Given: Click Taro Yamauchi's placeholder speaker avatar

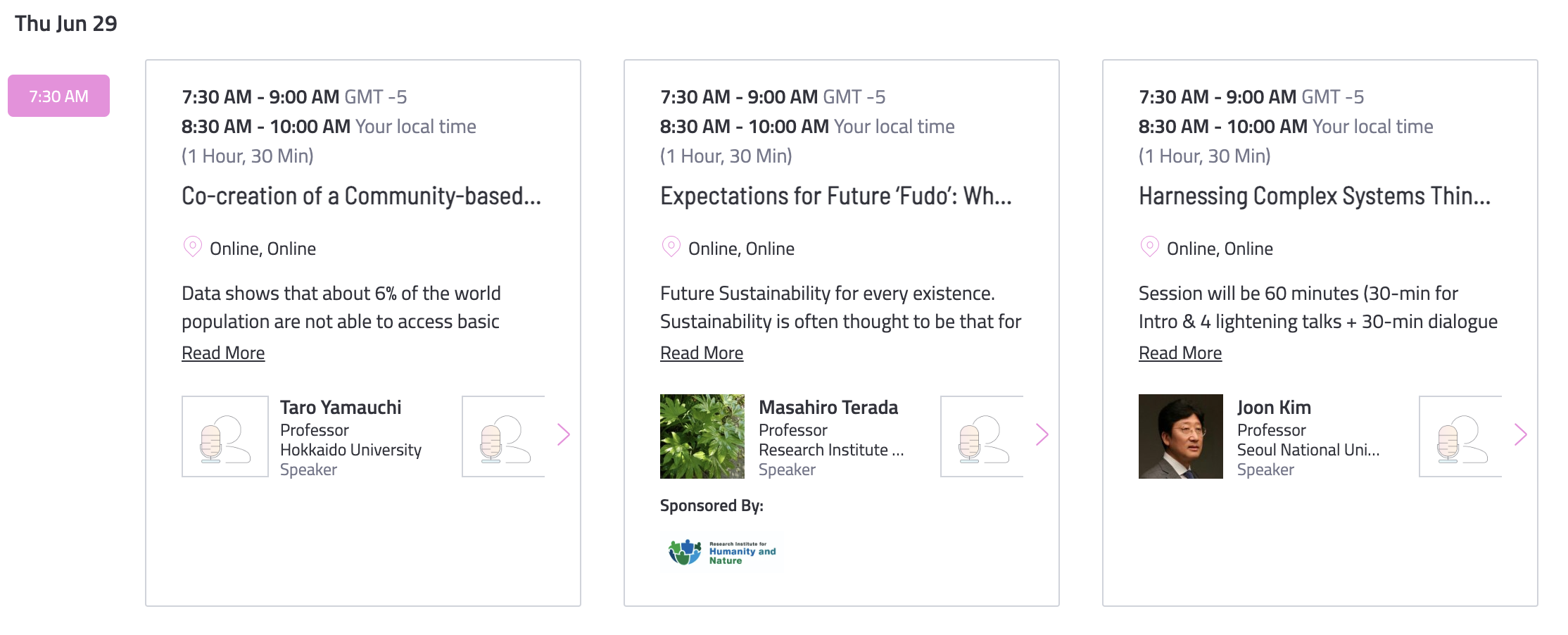Looking at the screenshot, I should click(225, 436).
